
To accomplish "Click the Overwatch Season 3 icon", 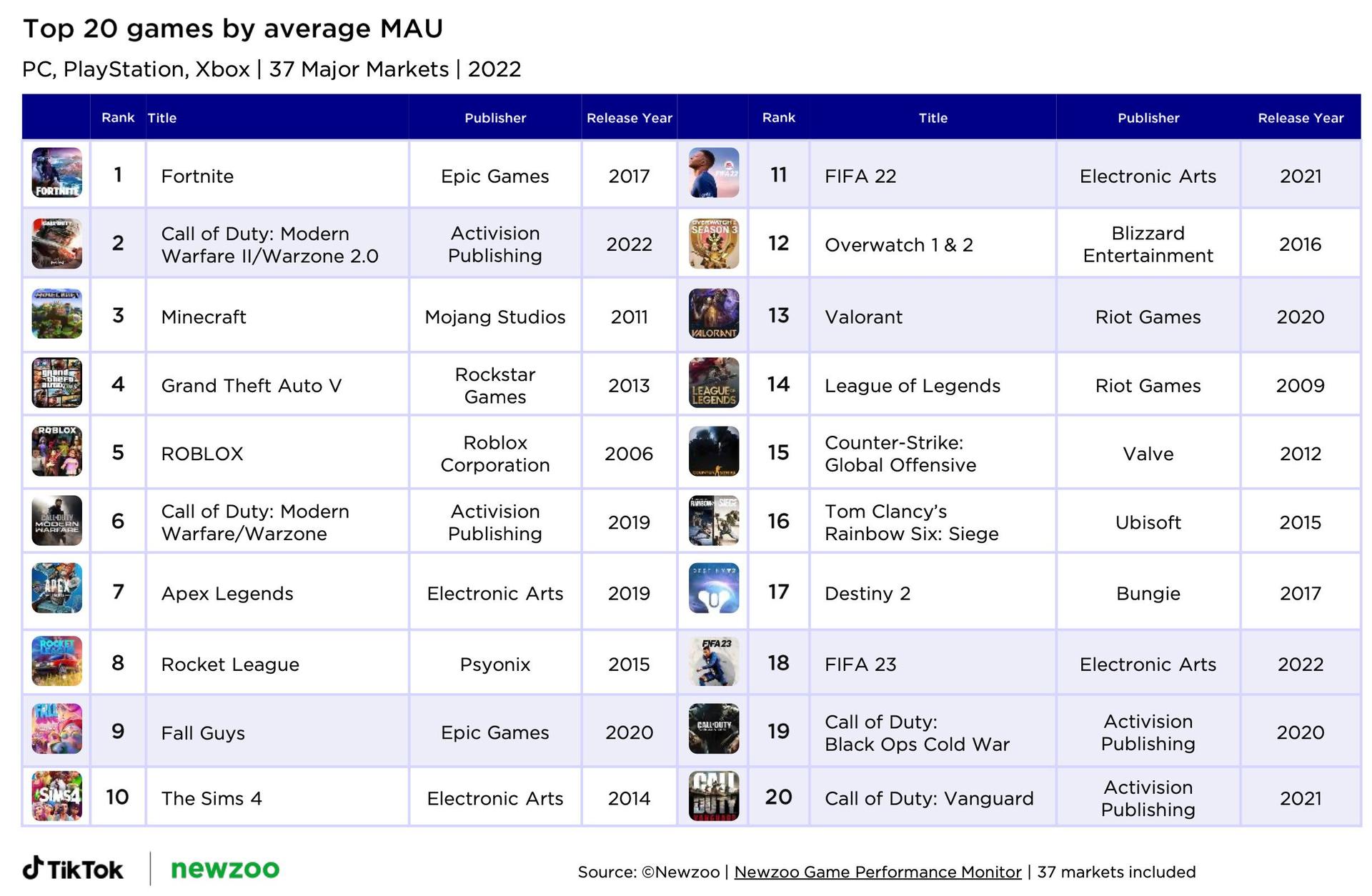I will click(x=713, y=244).
